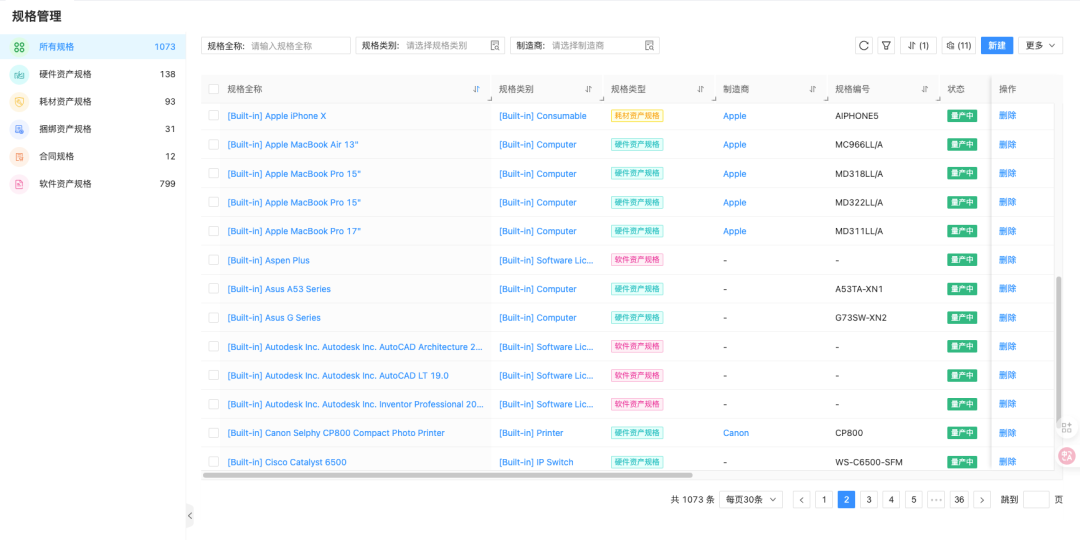Open [Built-in] IP Switch category link
Image resolution: width=1080 pixels, height=540 pixels.
pyautogui.click(x=536, y=462)
